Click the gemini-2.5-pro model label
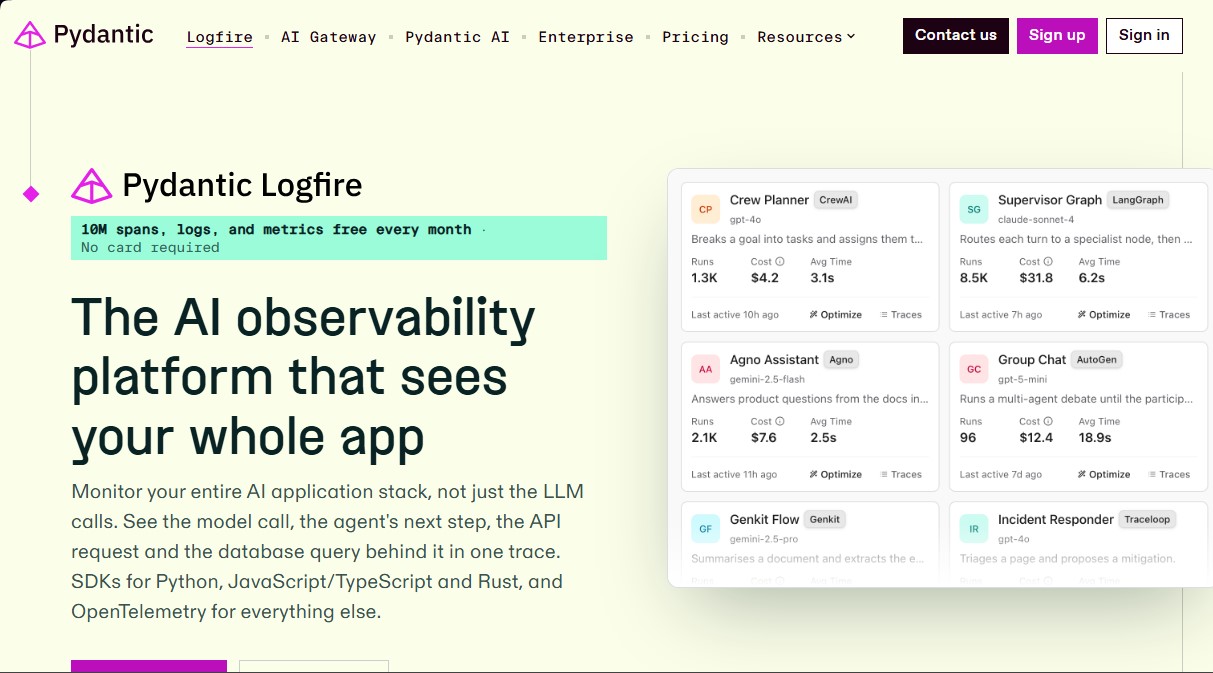 (x=764, y=539)
